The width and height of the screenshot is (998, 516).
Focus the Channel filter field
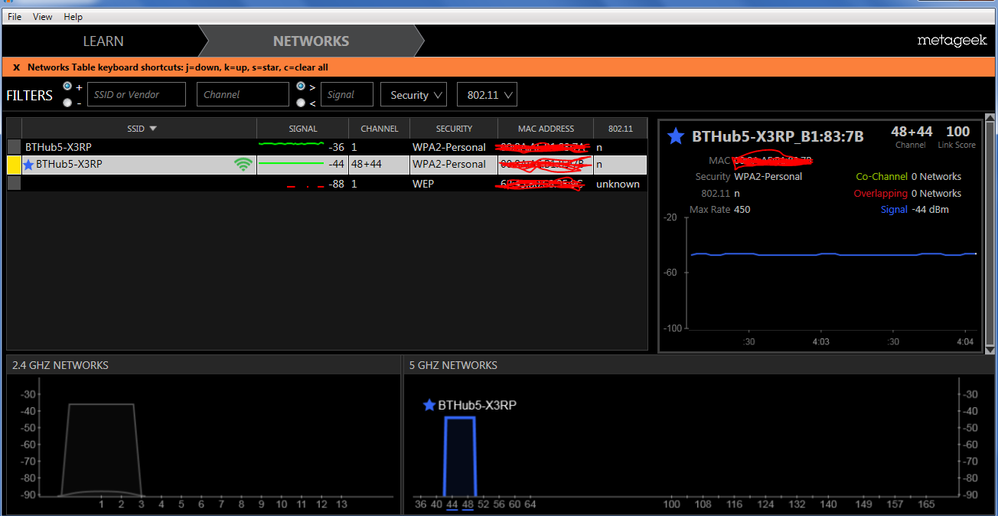[242, 94]
